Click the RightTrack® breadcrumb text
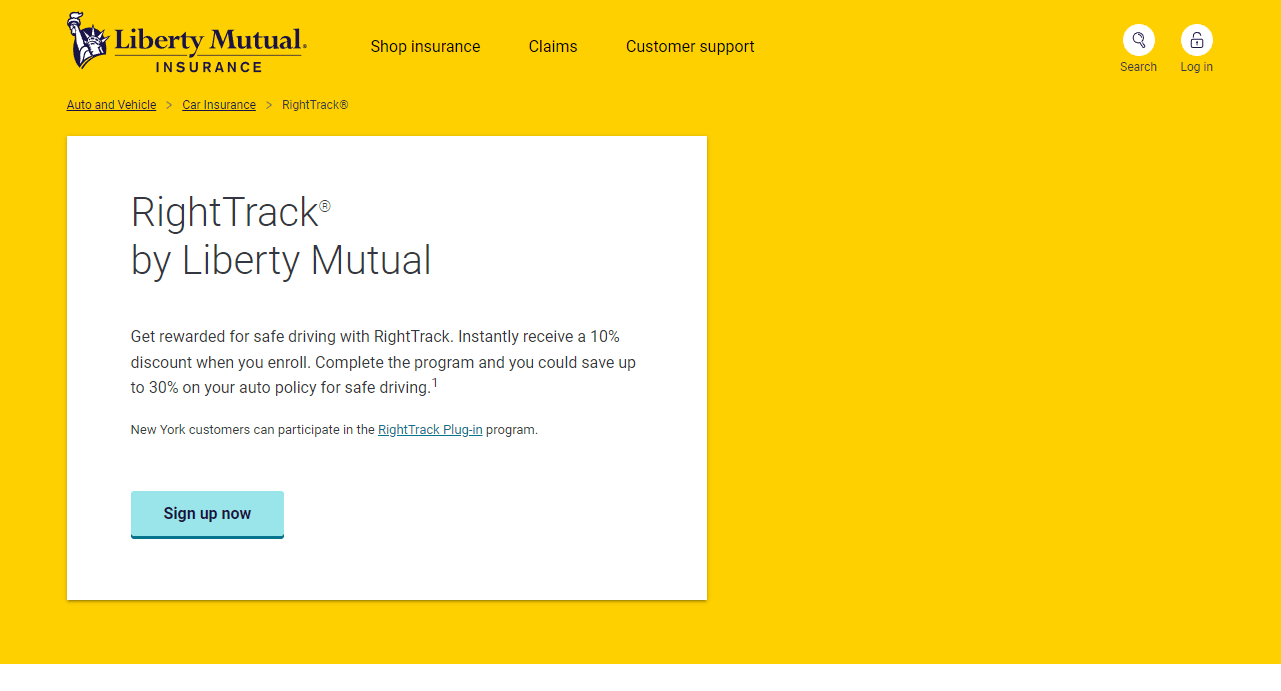The width and height of the screenshot is (1281, 691). [x=315, y=105]
